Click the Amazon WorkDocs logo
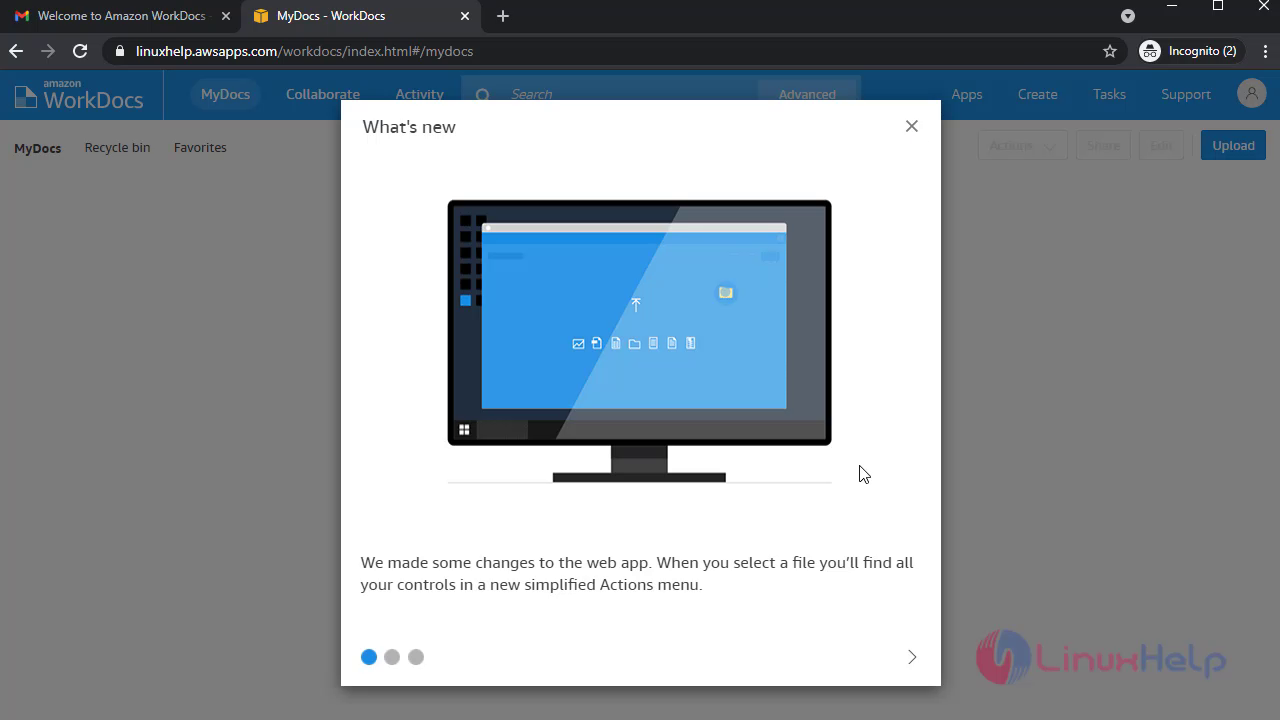Screen dimensions: 1280x720 79,95
